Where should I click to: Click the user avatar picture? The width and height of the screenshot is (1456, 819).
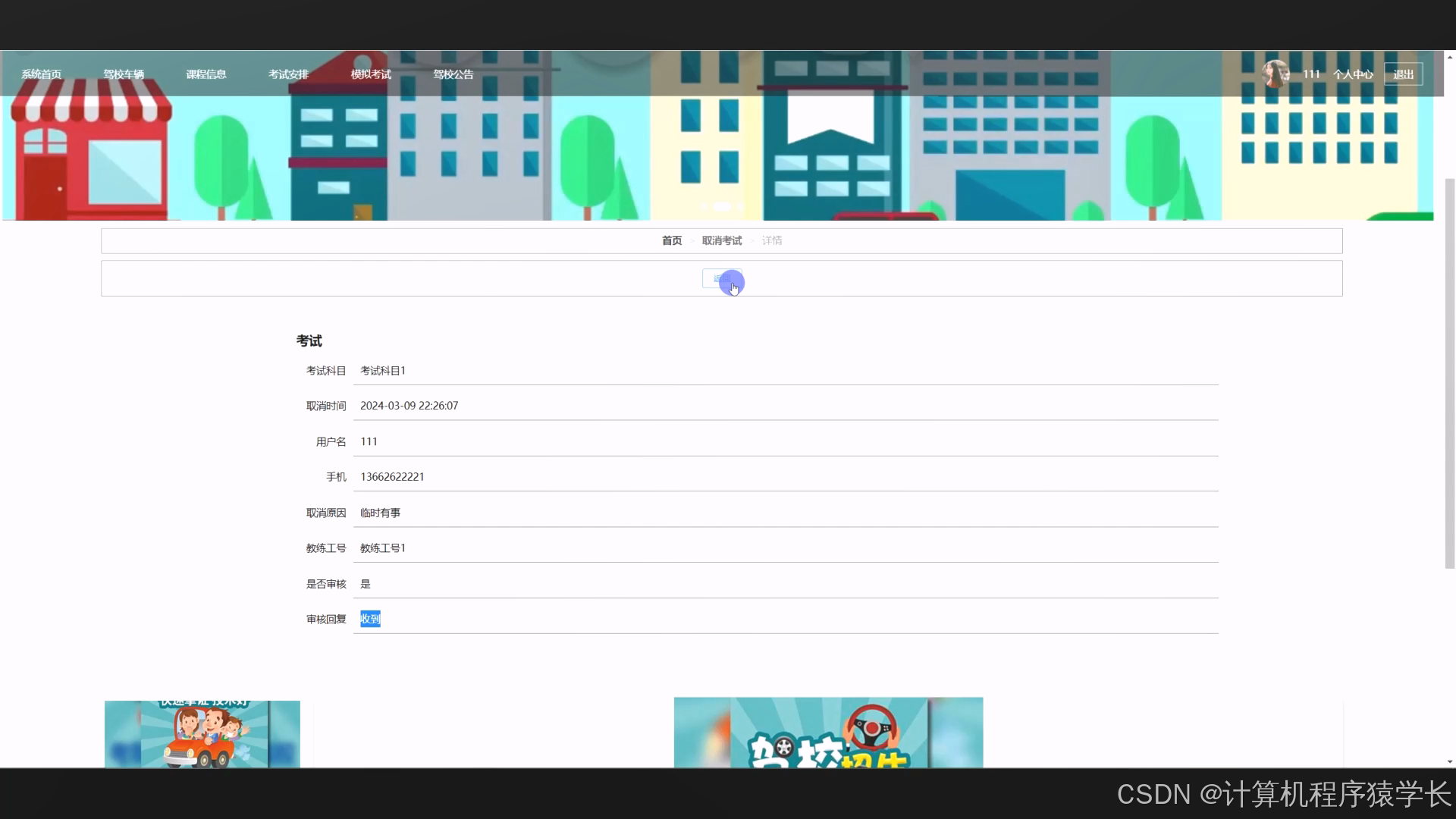pos(1276,74)
